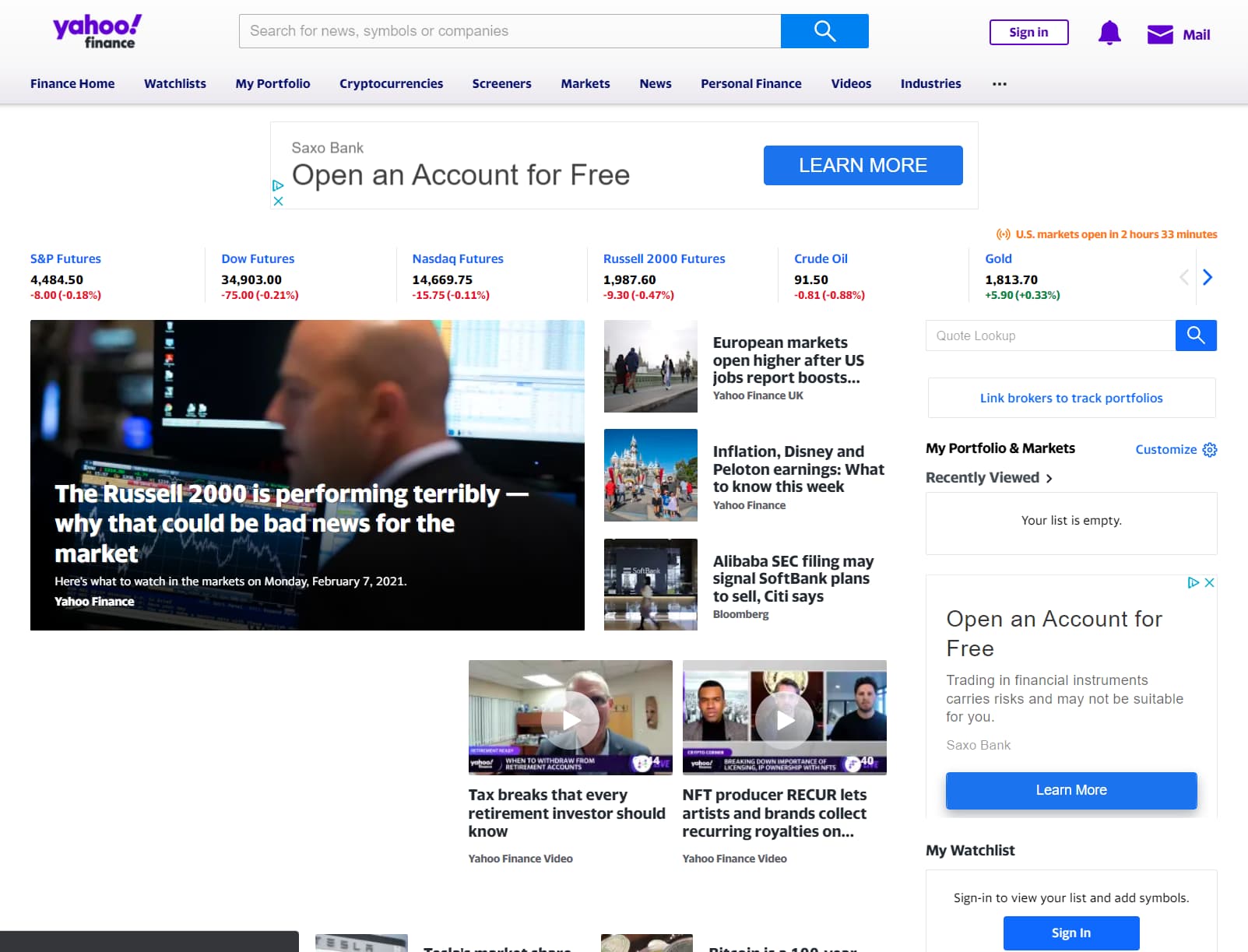Click U.S. markets open countdown notice
Screen dimensions: 1248x952
1106,234
